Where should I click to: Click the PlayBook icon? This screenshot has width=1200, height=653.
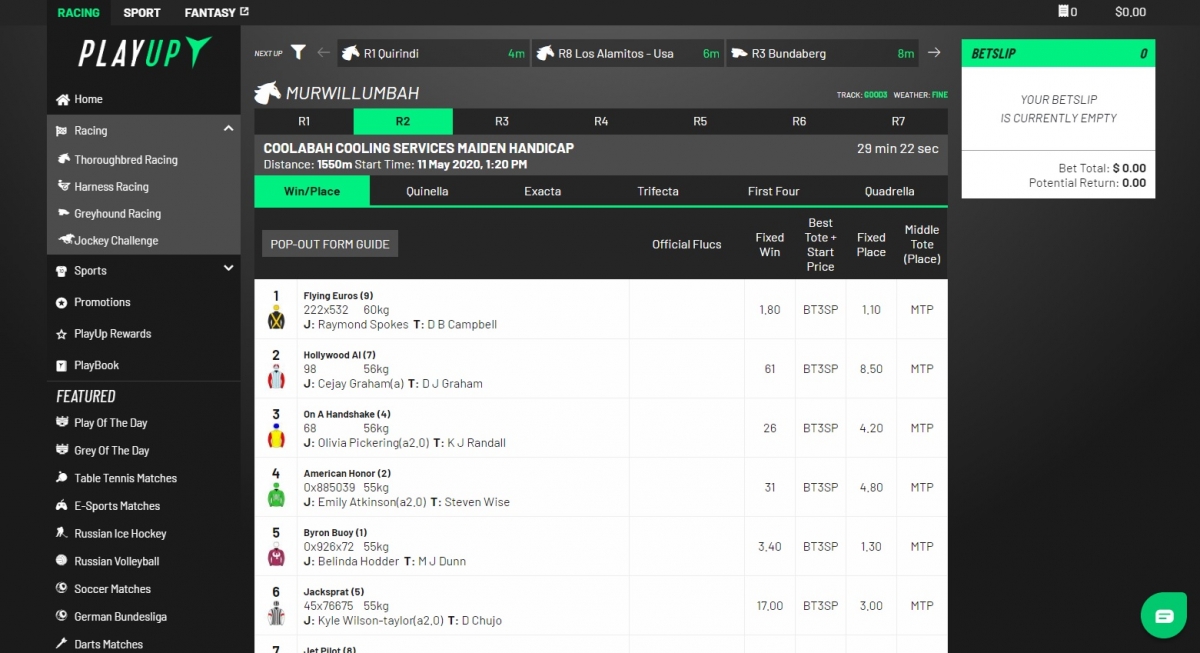tap(63, 366)
